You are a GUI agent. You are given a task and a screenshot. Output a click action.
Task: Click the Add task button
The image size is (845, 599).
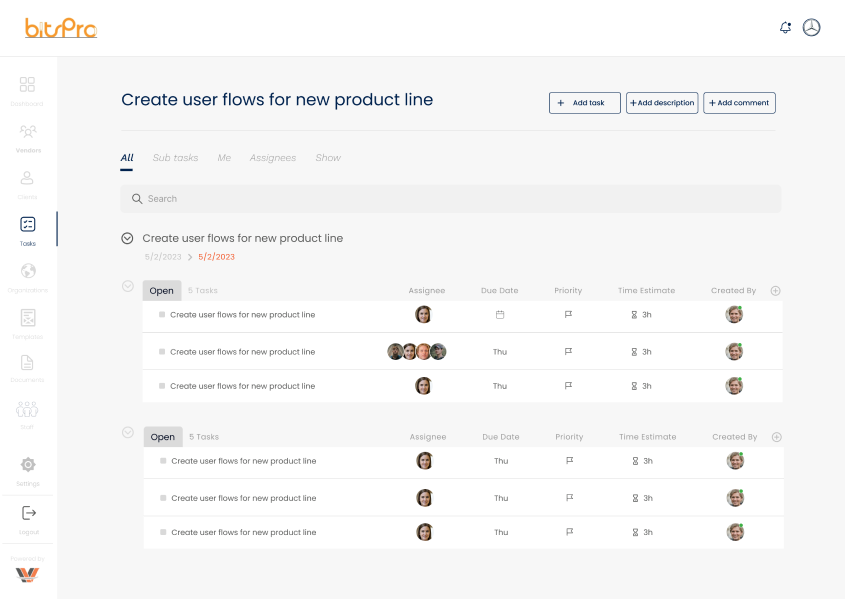(x=585, y=103)
